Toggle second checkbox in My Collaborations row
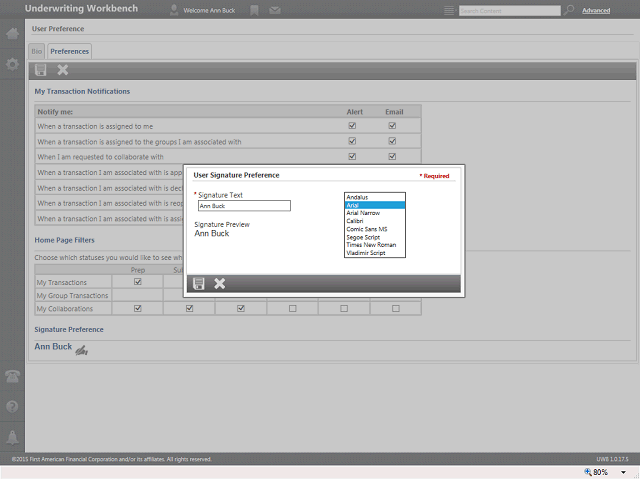Viewport: 640px width, 480px height. 189,308
